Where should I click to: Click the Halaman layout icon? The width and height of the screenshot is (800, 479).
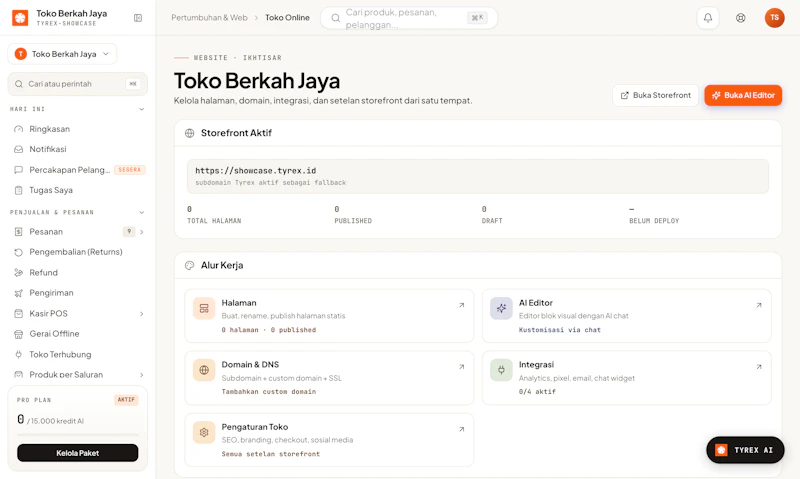point(204,308)
